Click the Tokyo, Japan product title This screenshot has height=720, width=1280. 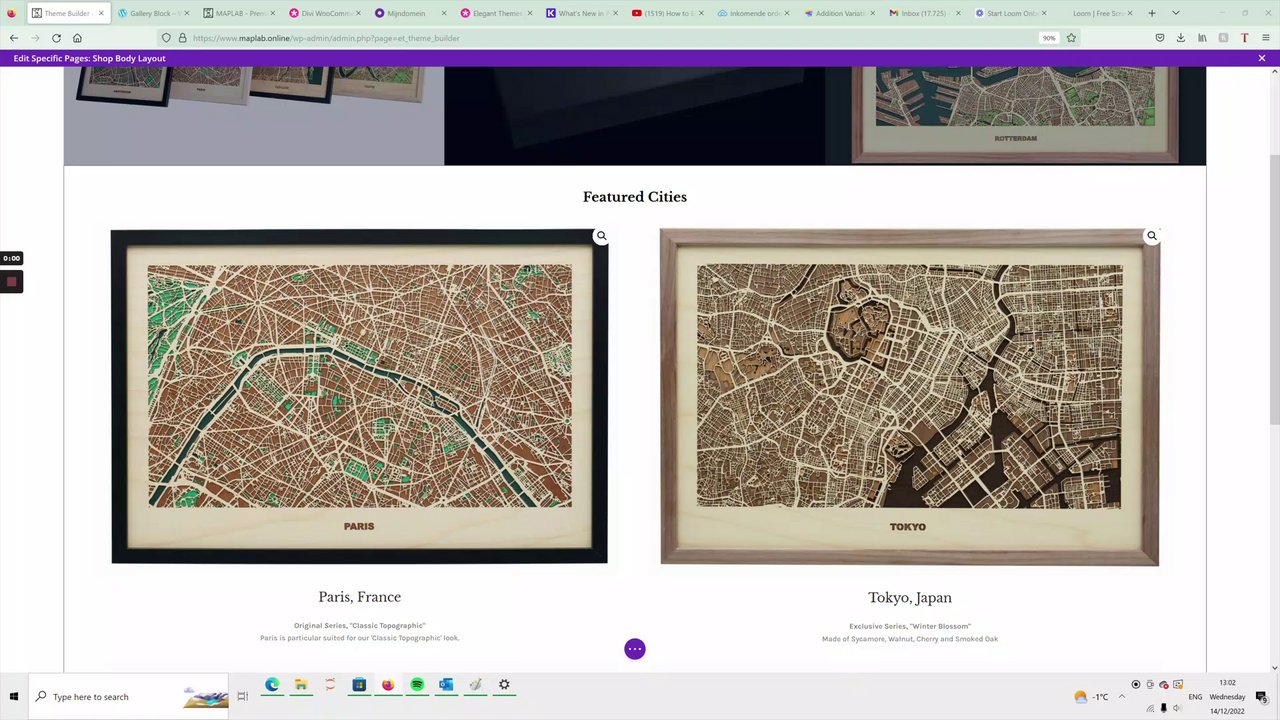pyautogui.click(x=909, y=598)
